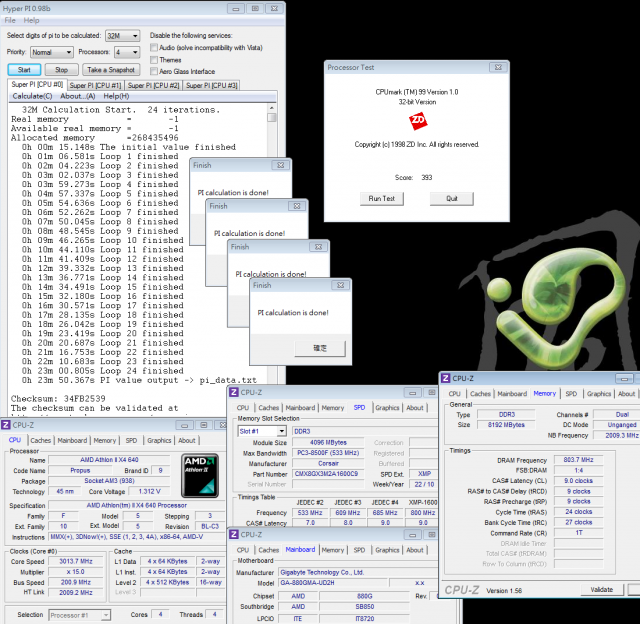Toggle the Aero Glass Interface checkbox
This screenshot has height=624, width=640.
click(x=154, y=71)
